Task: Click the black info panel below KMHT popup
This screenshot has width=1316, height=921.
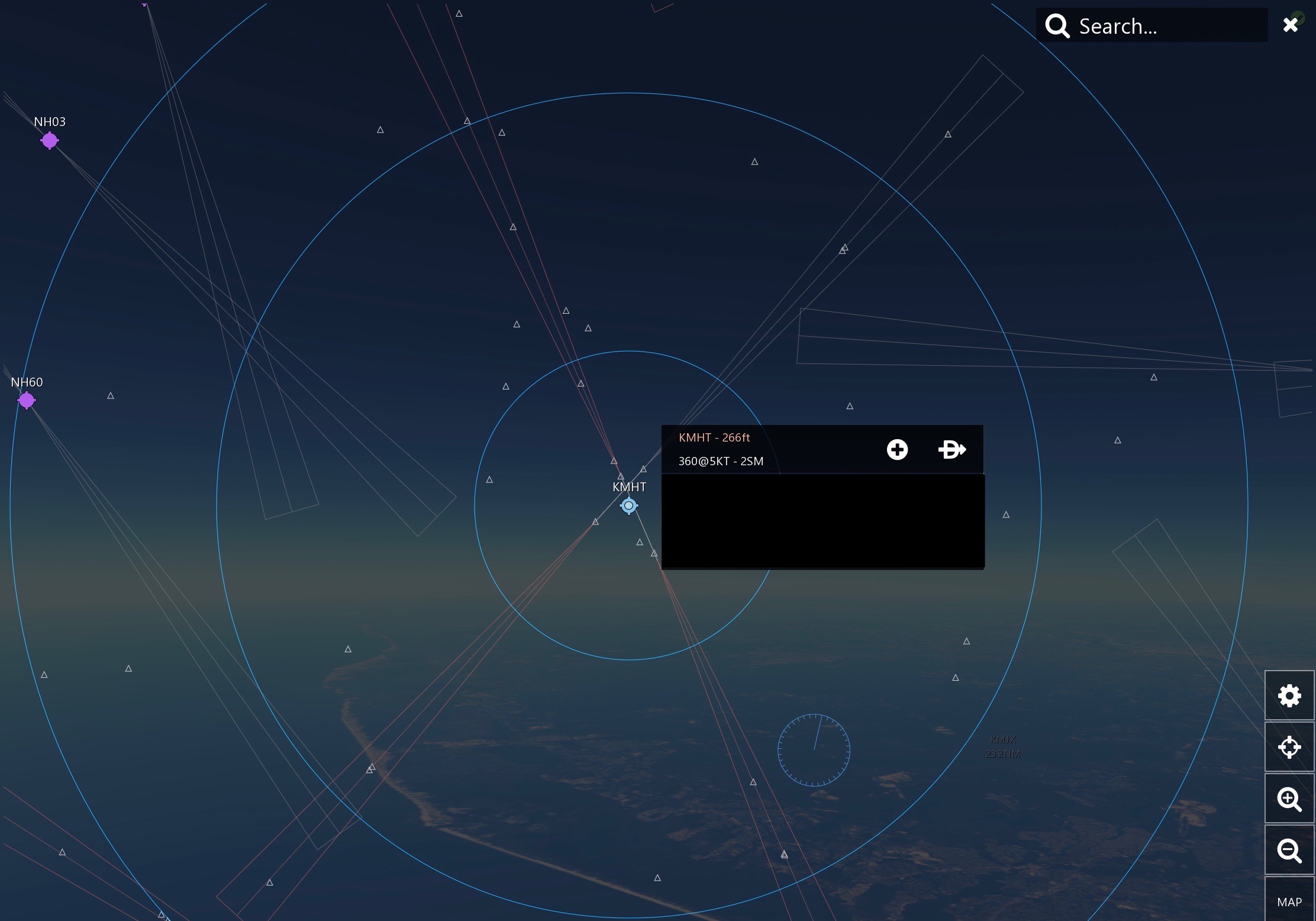Action: pos(822,521)
